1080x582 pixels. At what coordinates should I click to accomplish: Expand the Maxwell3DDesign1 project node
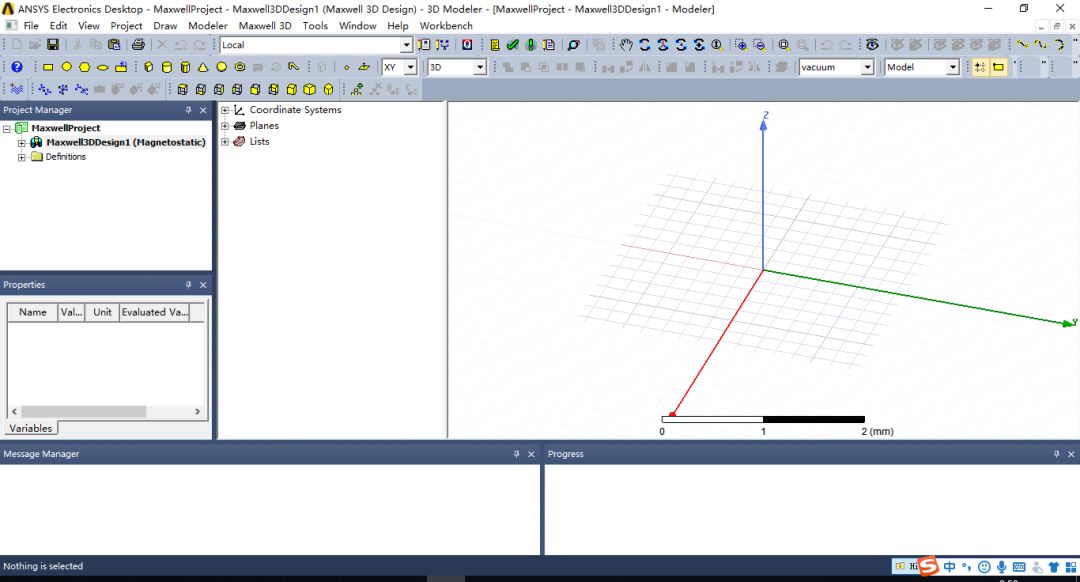(21, 143)
